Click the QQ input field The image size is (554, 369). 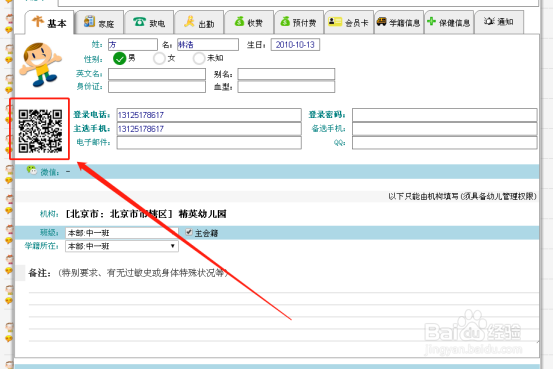[x=444, y=142]
